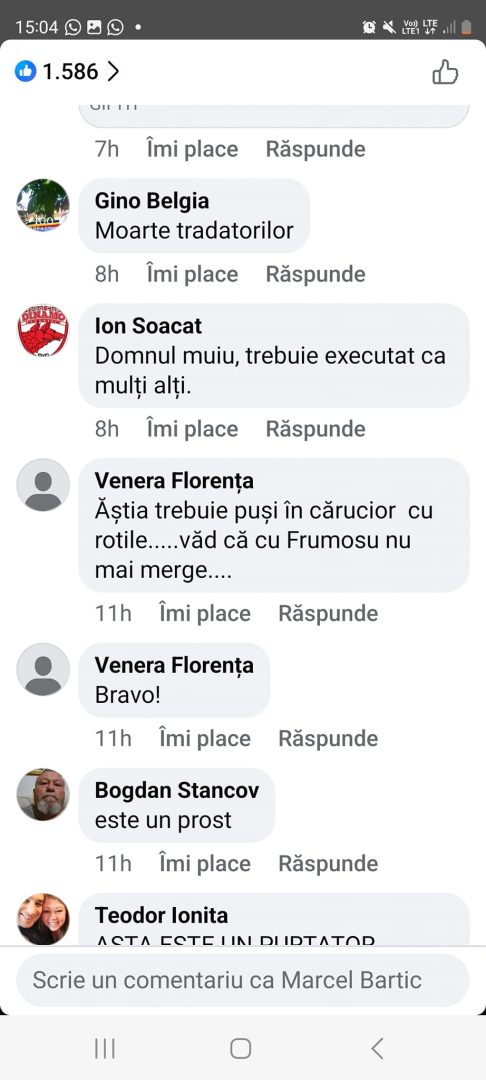This screenshot has width=486, height=1080.
Task: Open Bogdan Stancov's name link
Action: pos(177,790)
